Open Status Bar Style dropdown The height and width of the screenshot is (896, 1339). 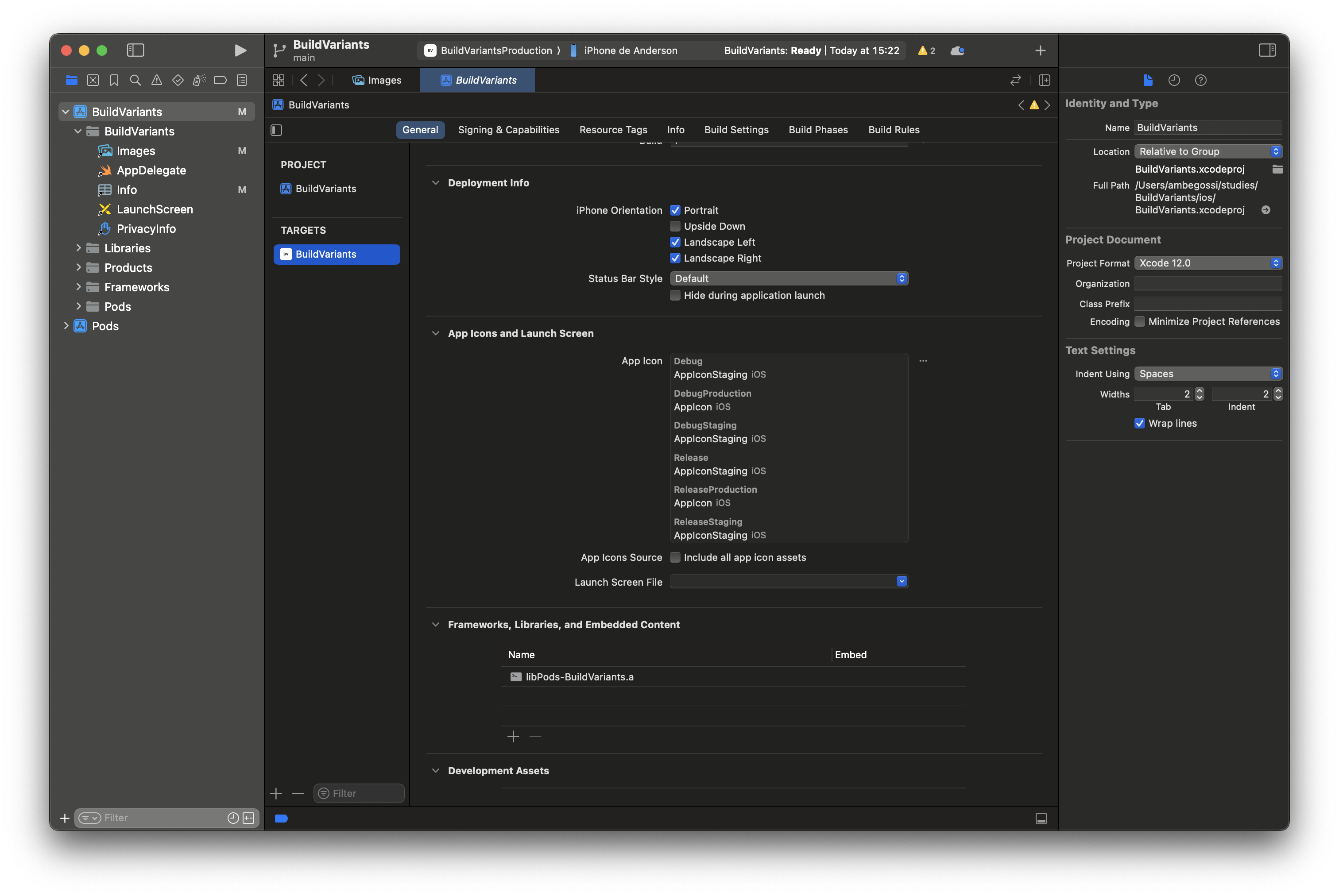[789, 278]
